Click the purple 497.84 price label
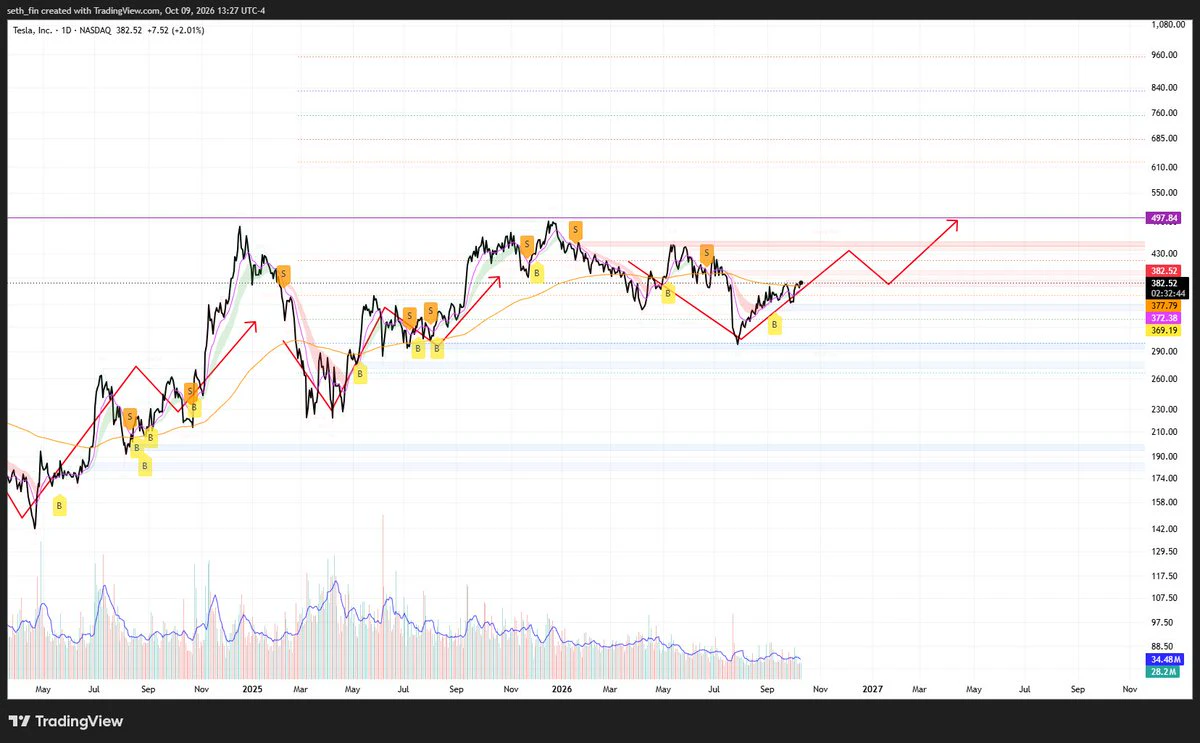Screen dimensions: 1200x743 [1166, 217]
